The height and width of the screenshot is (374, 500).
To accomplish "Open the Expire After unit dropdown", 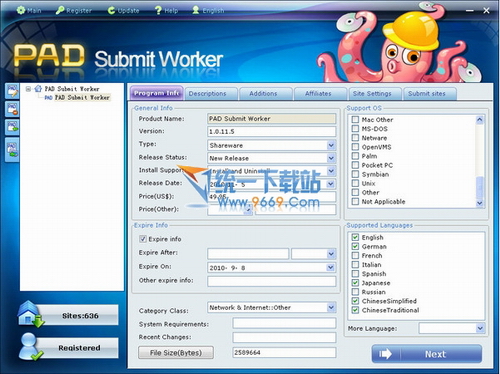I will 331,254.
